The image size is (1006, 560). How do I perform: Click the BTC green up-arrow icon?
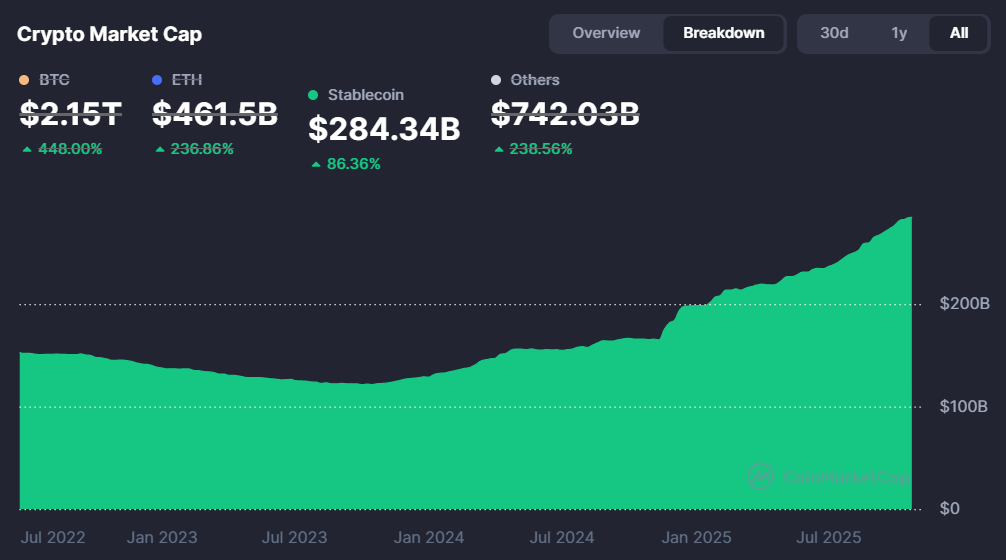26,149
